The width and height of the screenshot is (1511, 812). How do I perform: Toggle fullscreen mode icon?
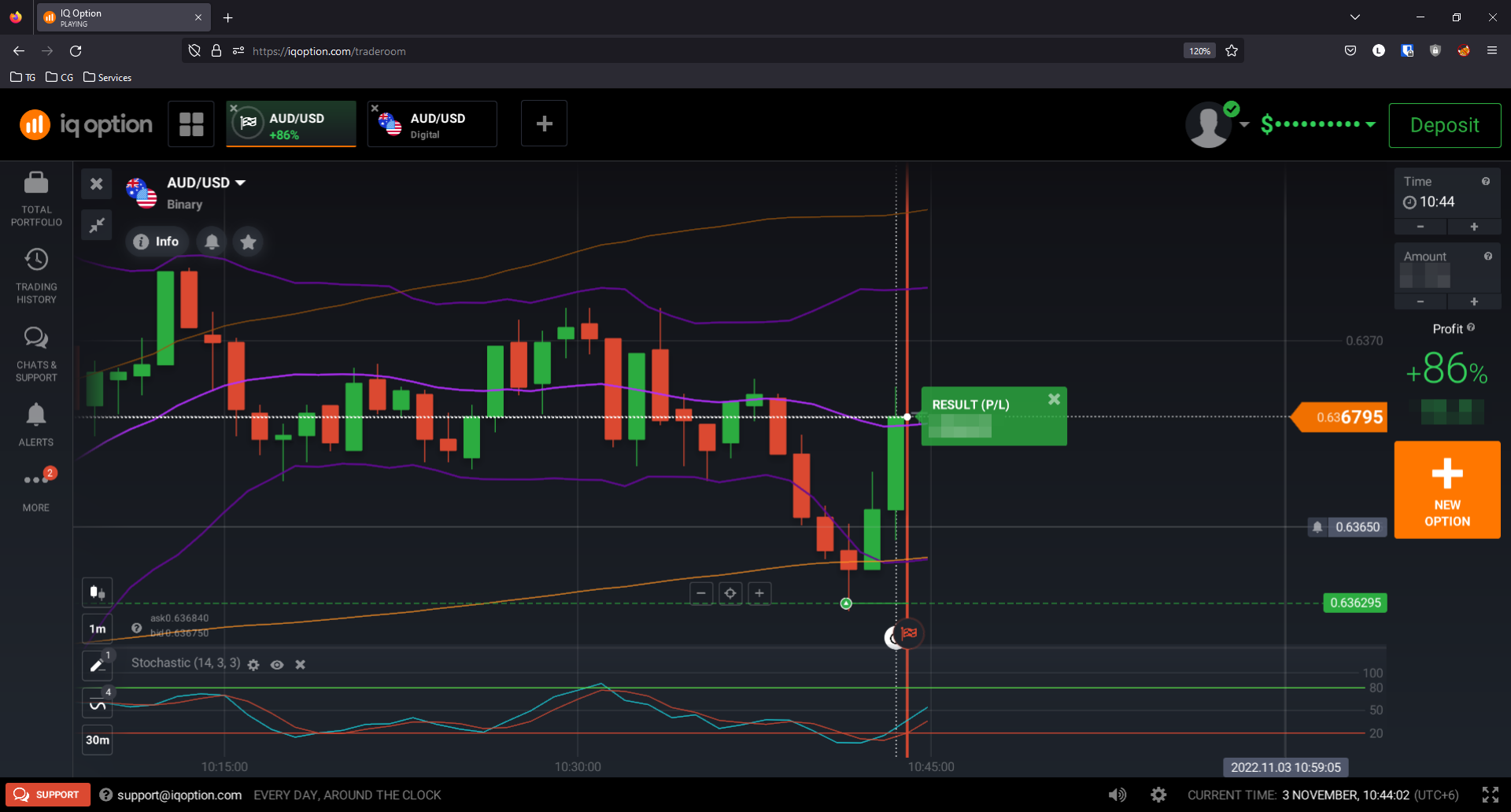(x=1491, y=795)
